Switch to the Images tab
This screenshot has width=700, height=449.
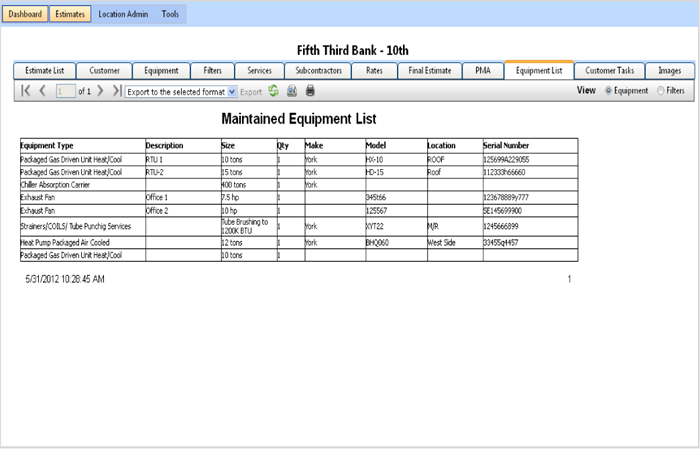(670, 71)
